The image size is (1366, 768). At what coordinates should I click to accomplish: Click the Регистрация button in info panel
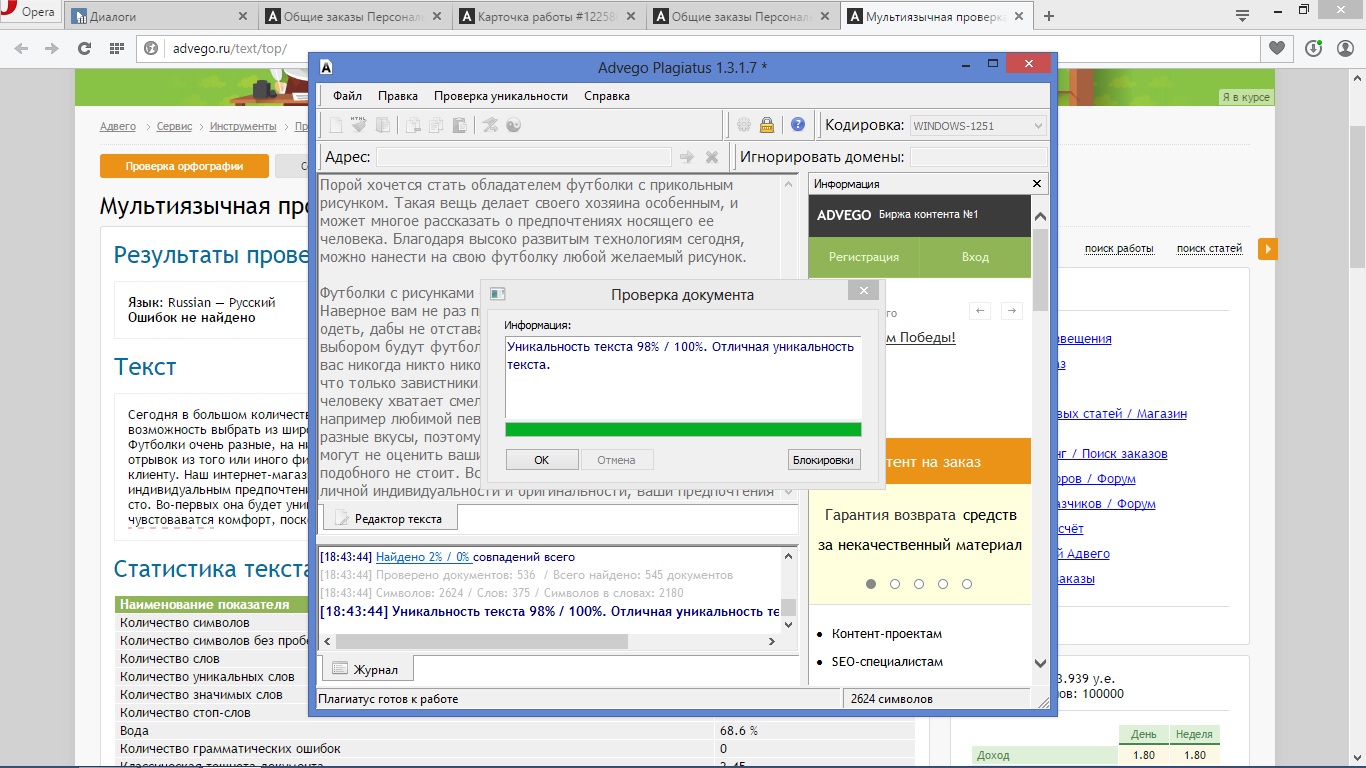point(863,257)
